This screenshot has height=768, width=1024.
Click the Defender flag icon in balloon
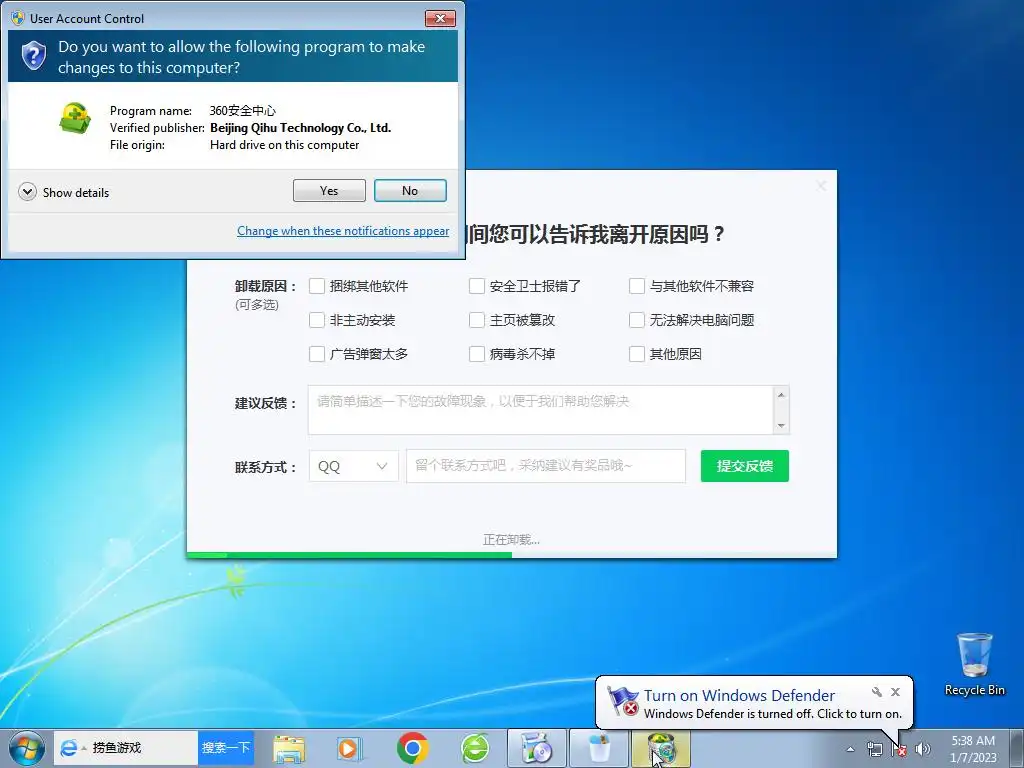coord(622,701)
